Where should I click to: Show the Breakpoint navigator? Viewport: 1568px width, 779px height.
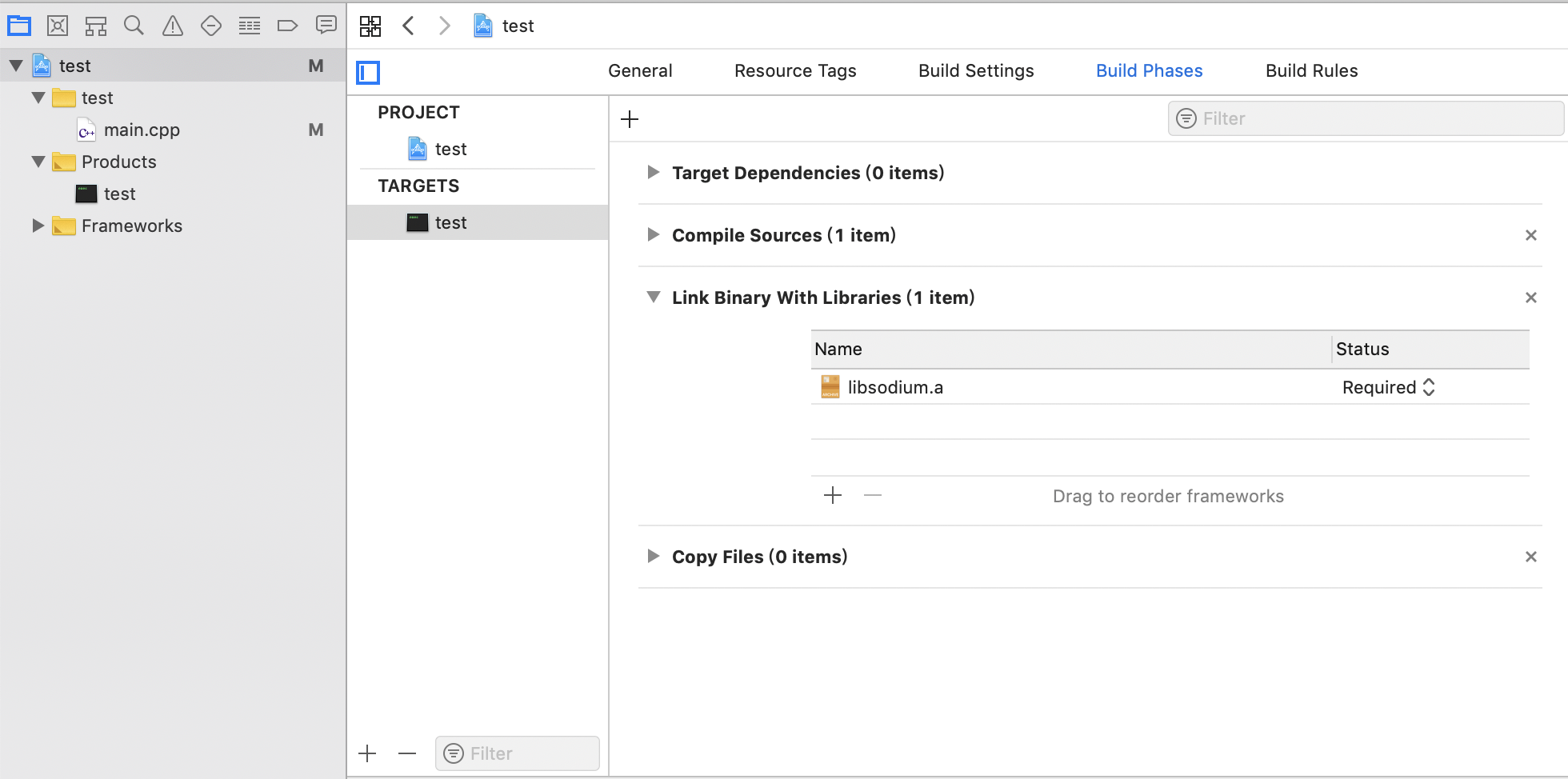tap(287, 26)
